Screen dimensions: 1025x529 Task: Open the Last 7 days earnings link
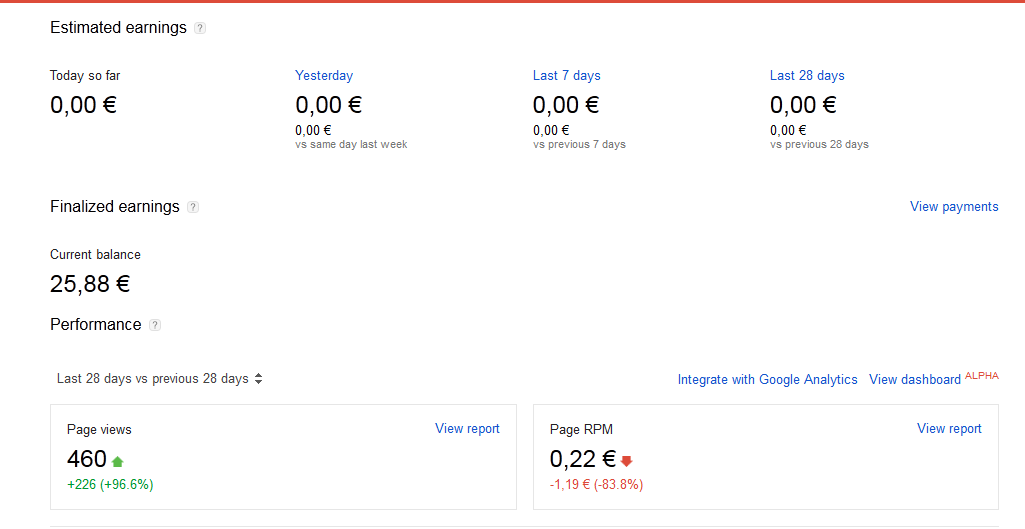566,75
